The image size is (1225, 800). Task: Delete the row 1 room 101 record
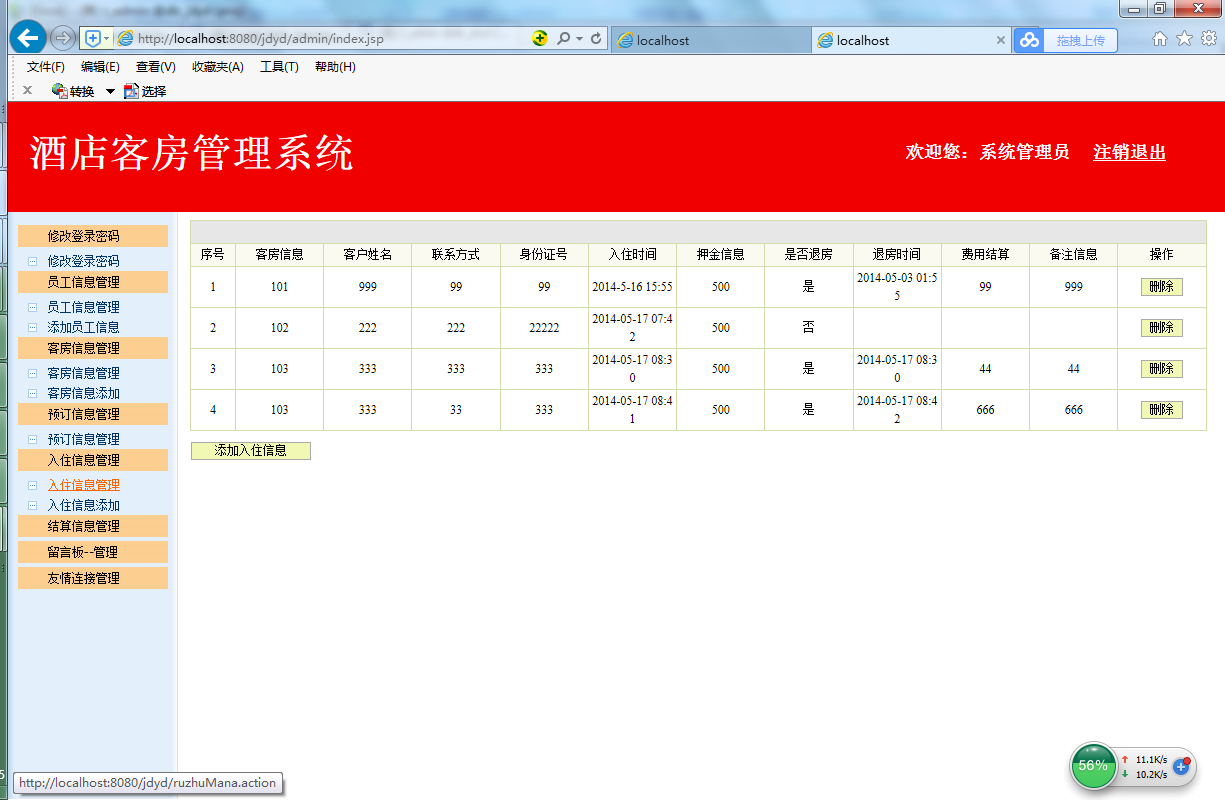[1161, 287]
